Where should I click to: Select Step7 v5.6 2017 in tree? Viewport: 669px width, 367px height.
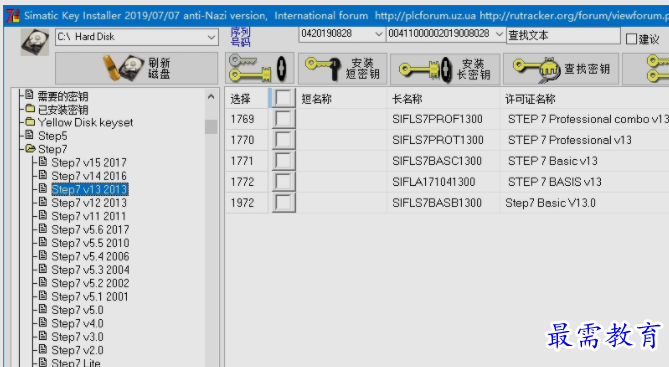[x=90, y=230]
